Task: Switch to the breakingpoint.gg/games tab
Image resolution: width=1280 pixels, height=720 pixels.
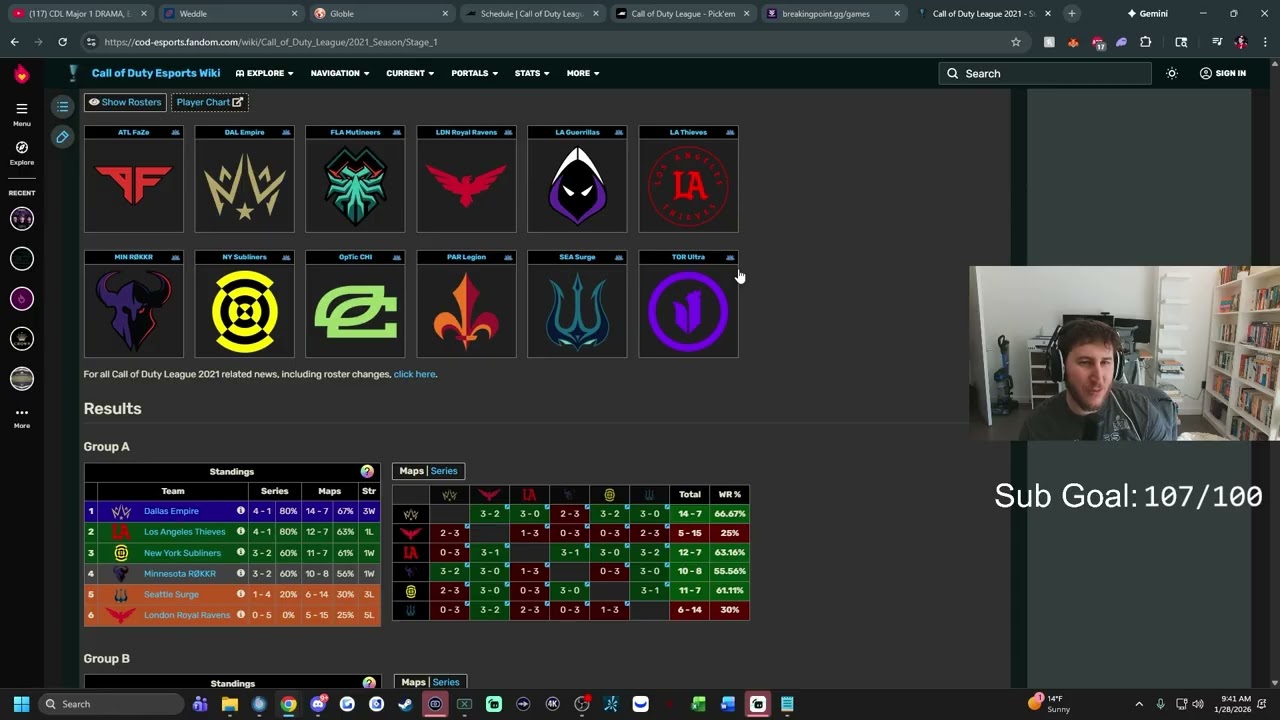Action: pyautogui.click(x=834, y=14)
